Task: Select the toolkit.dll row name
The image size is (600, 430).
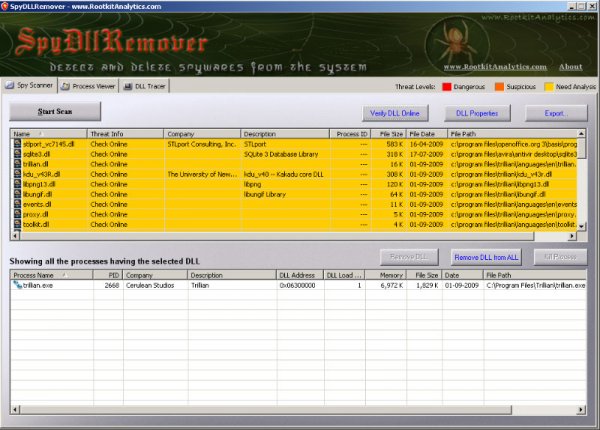Action: click(36, 224)
